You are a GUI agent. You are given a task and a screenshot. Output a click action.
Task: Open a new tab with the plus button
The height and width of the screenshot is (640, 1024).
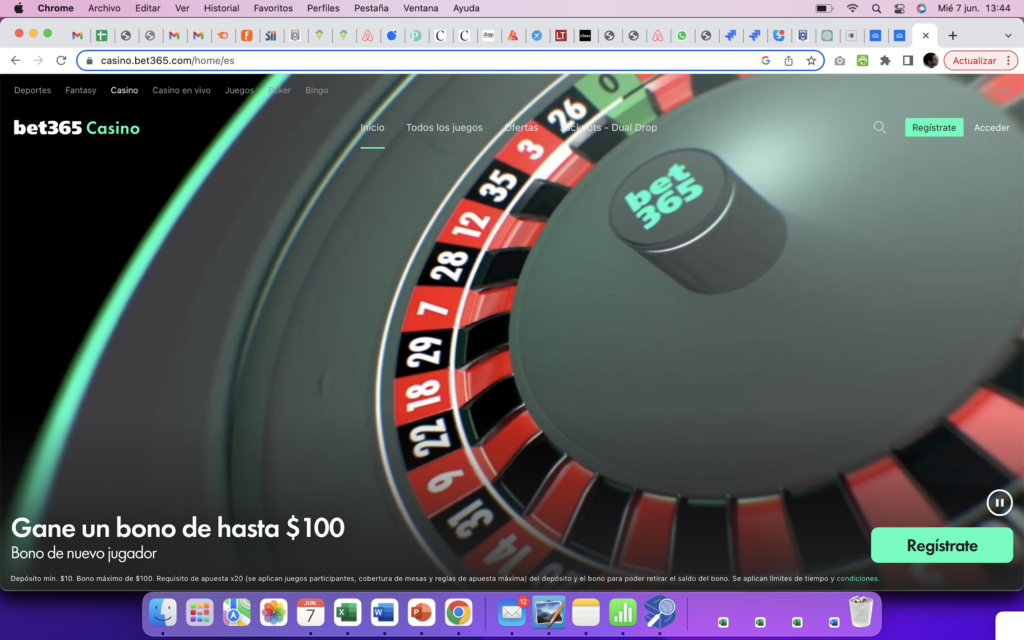[x=952, y=35]
